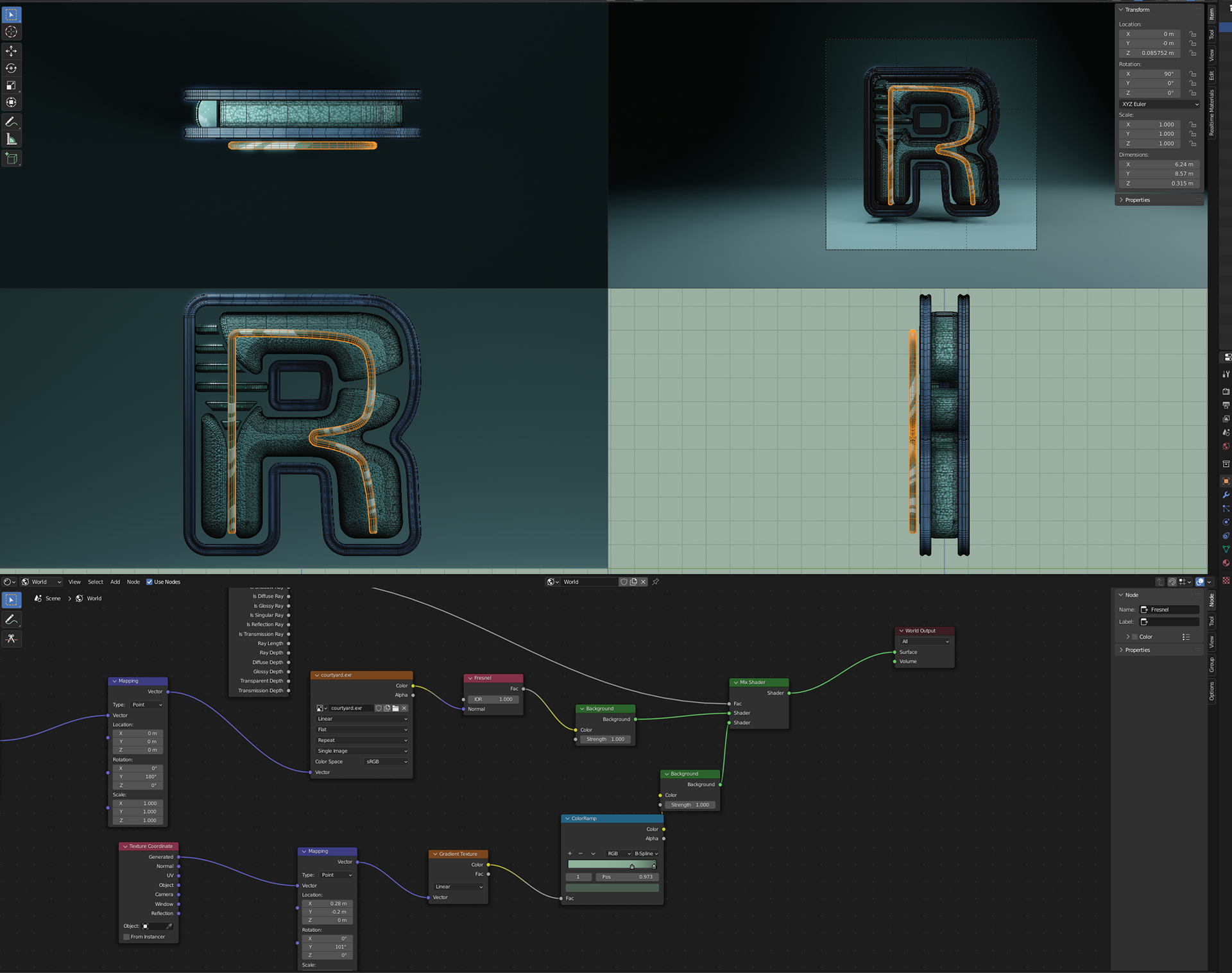Viewport: 1232px width, 973px height.
Task: Choose the Annotate tool in node editor
Action: pos(12,620)
